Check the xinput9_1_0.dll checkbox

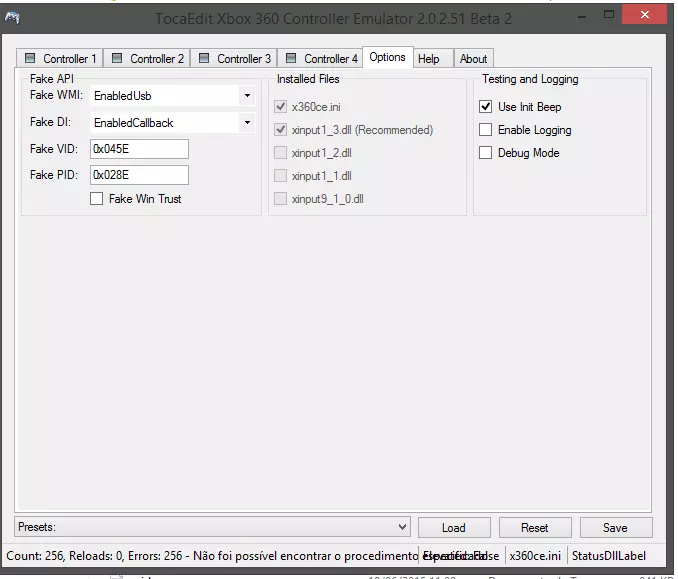281,199
